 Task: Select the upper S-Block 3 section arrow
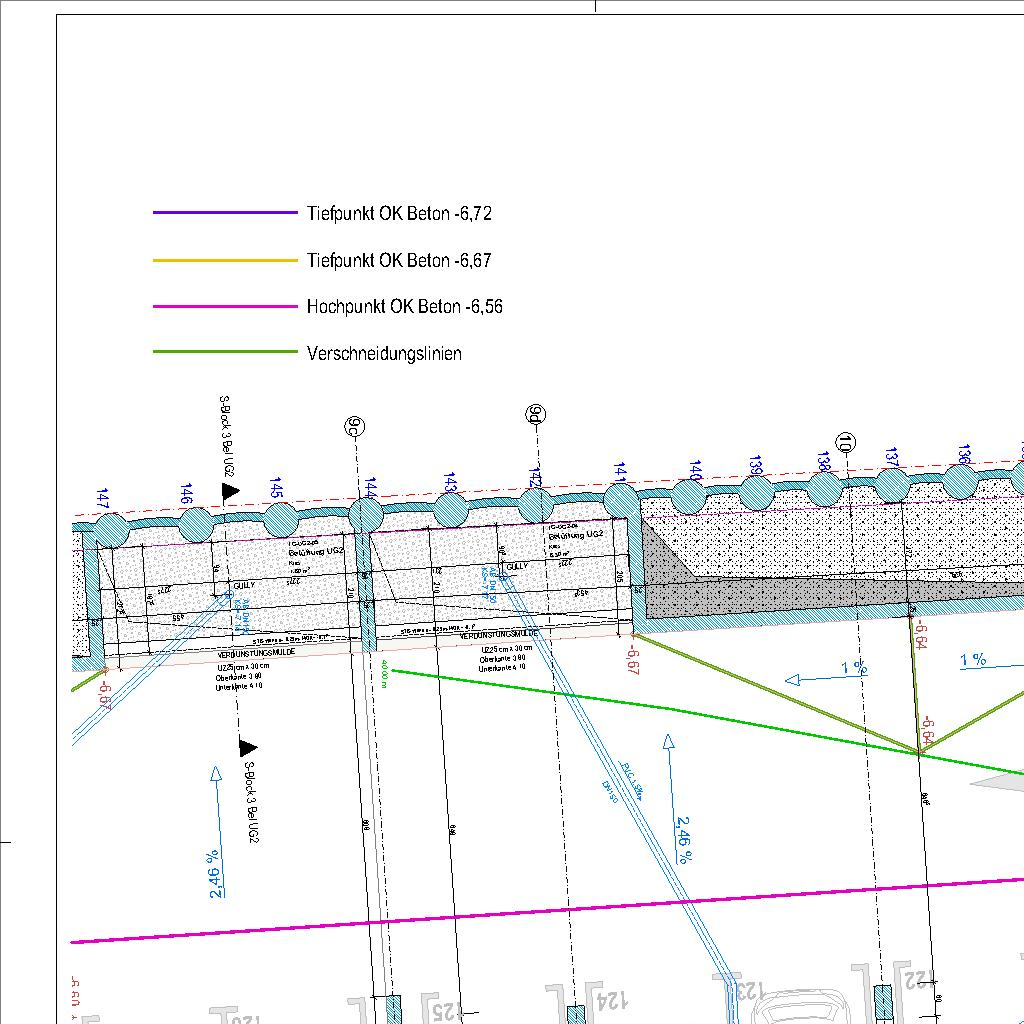pyautogui.click(x=229, y=491)
